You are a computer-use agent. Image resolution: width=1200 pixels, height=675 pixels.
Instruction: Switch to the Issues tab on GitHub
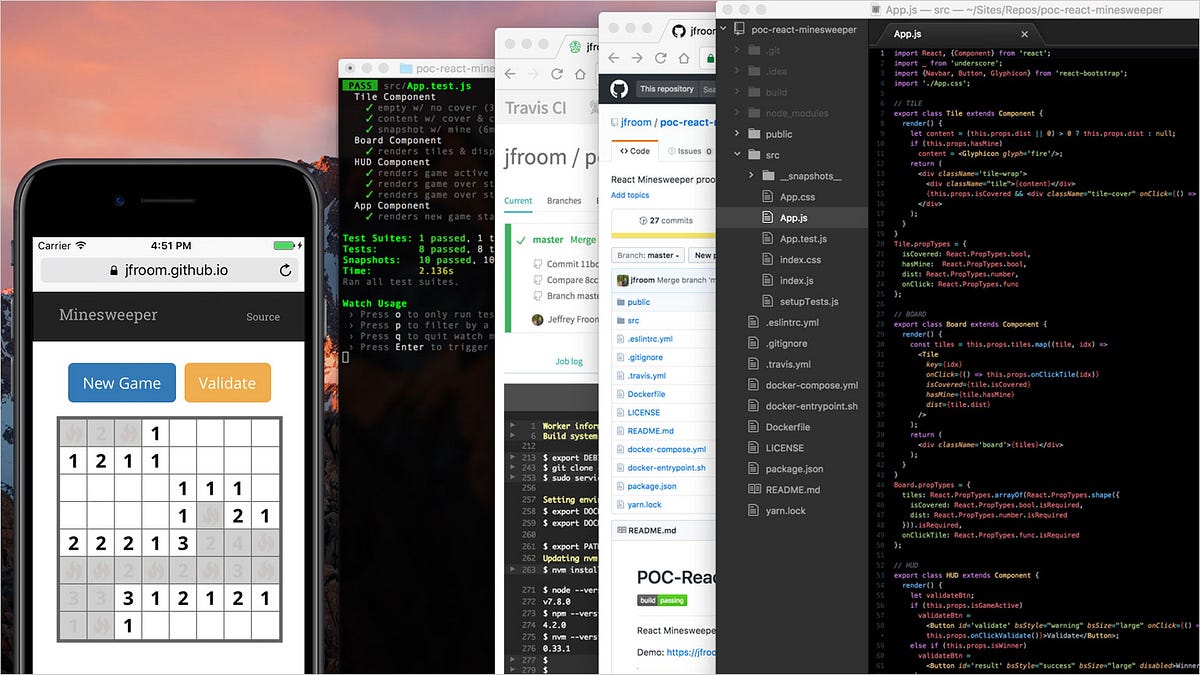(688, 152)
